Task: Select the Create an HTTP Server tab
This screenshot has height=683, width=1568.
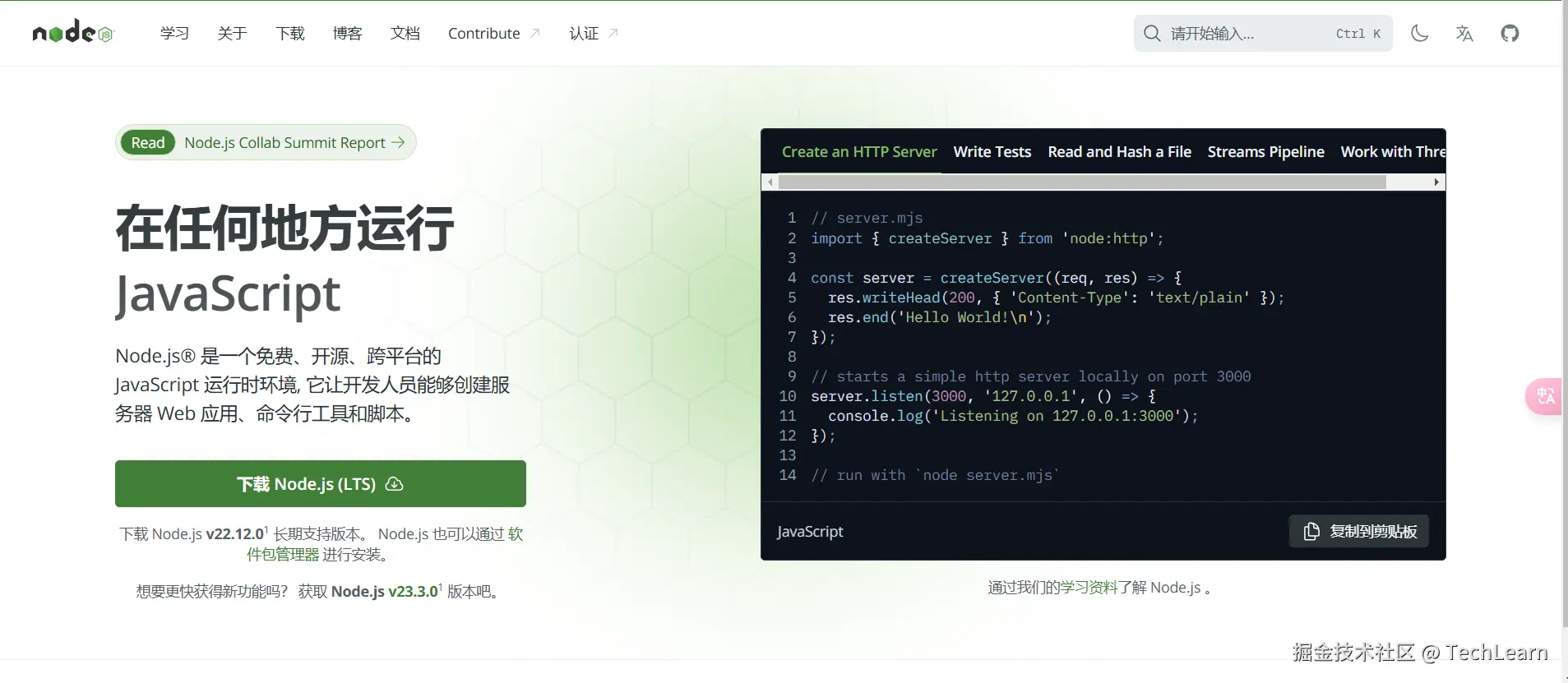Action: 859,152
